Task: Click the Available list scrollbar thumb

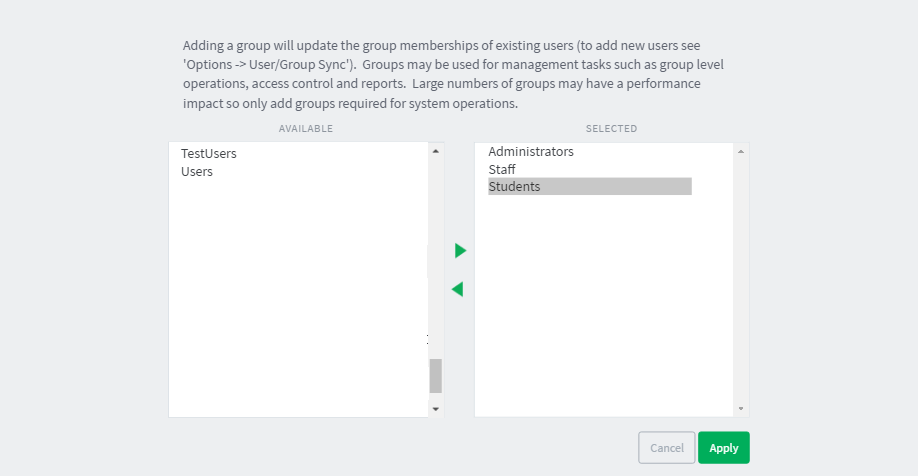Action: coord(436,376)
